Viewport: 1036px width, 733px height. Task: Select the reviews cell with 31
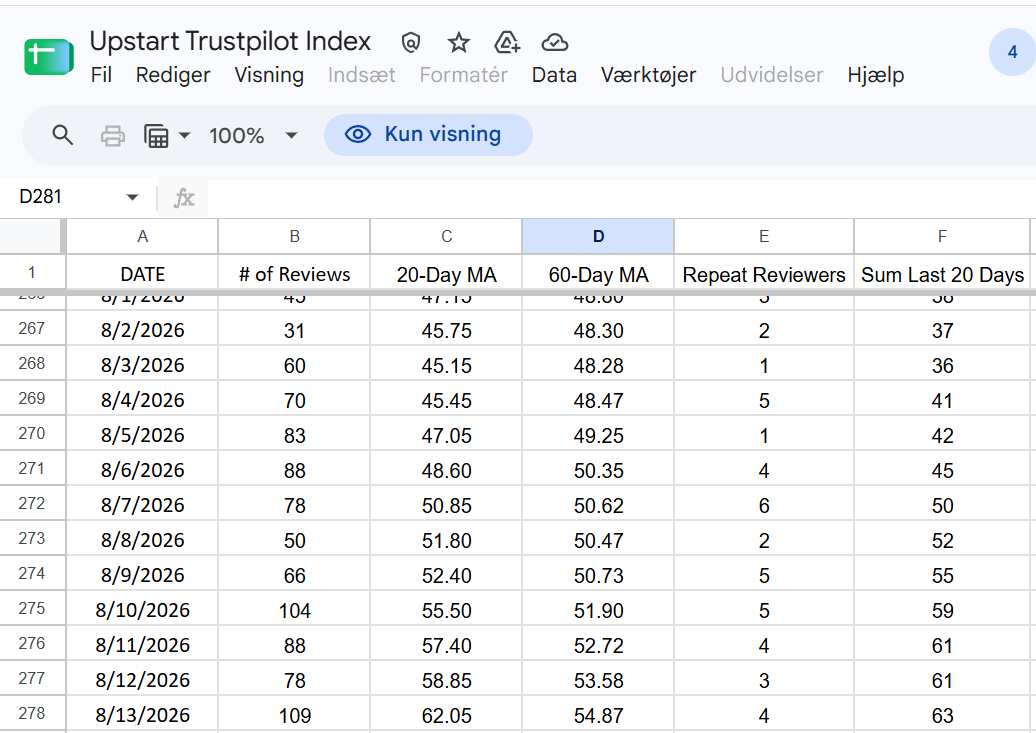point(294,330)
